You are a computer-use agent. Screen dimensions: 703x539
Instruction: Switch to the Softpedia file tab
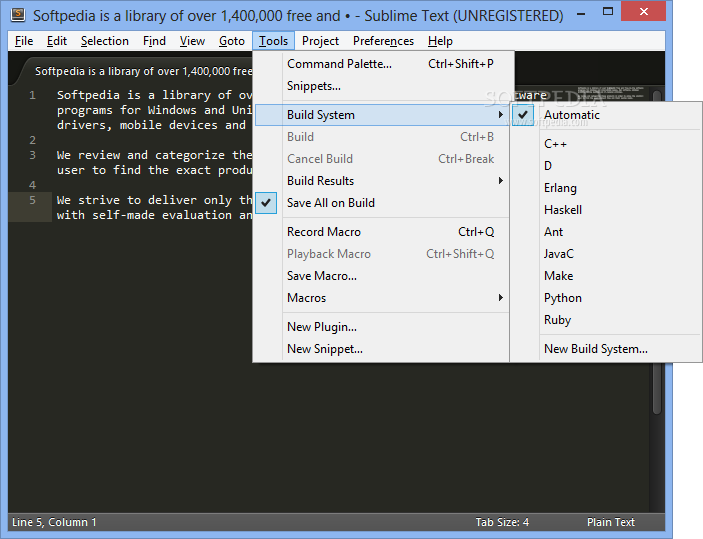[x=139, y=71]
